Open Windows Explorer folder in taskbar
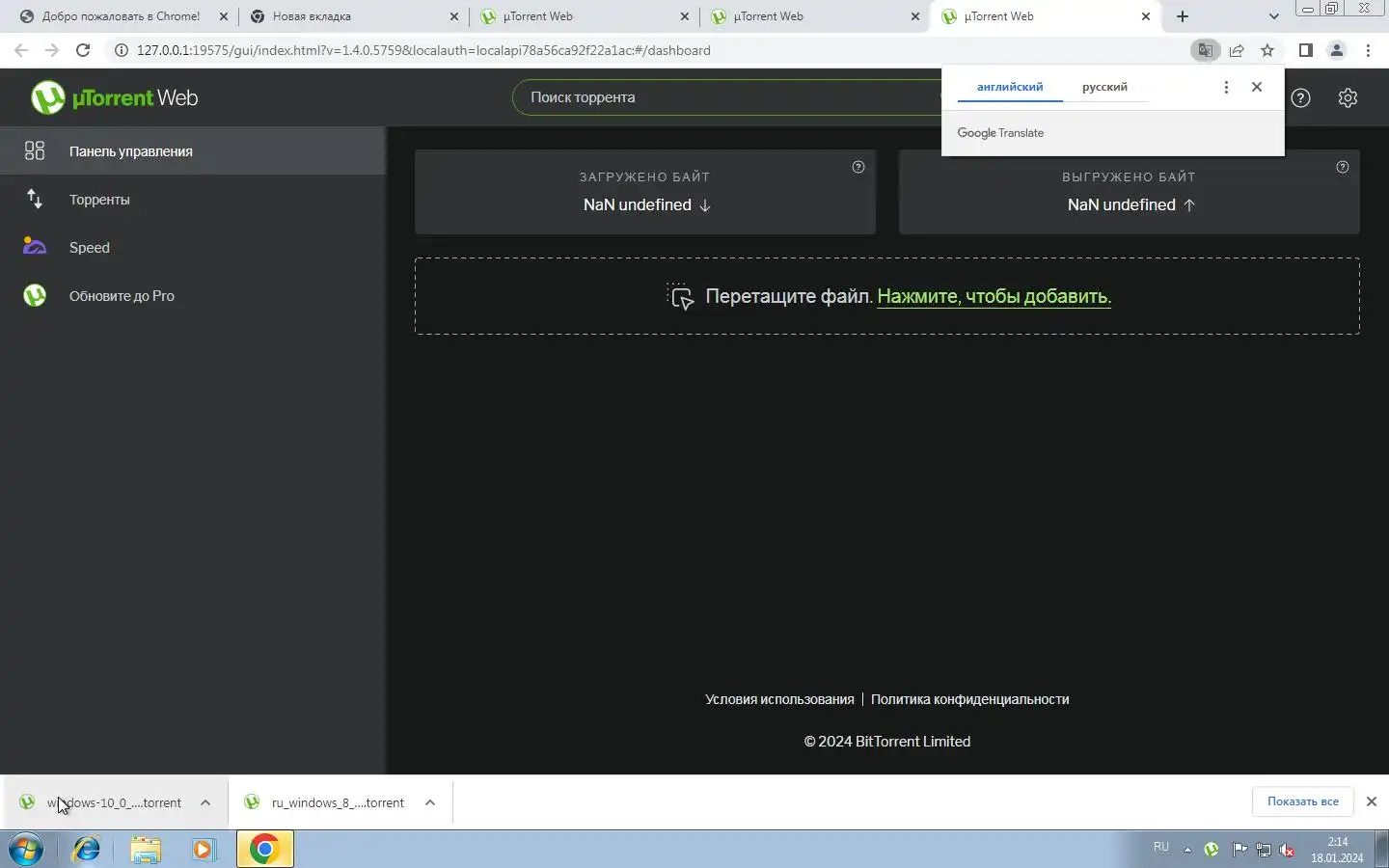This screenshot has height=868, width=1389. pyautogui.click(x=146, y=850)
